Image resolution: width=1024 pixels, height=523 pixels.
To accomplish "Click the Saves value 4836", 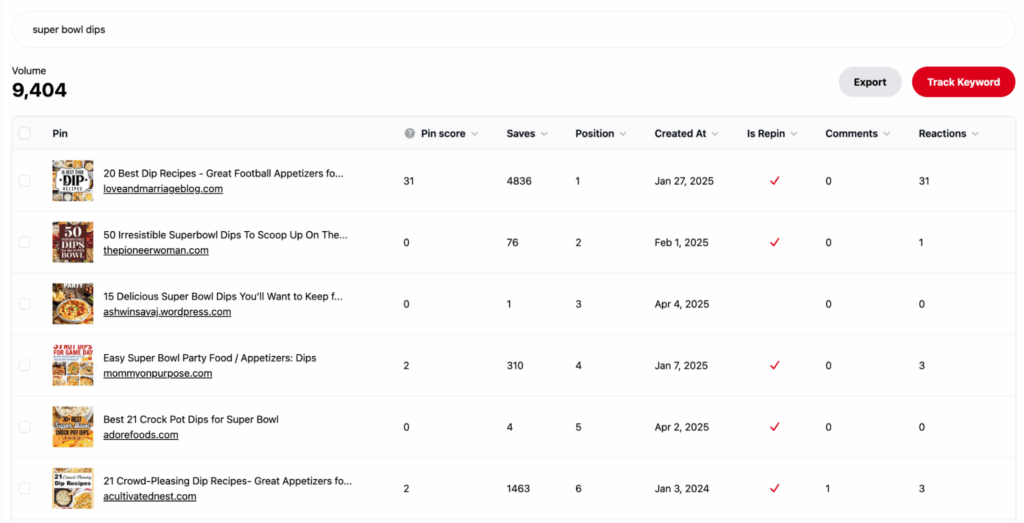I will coord(519,181).
